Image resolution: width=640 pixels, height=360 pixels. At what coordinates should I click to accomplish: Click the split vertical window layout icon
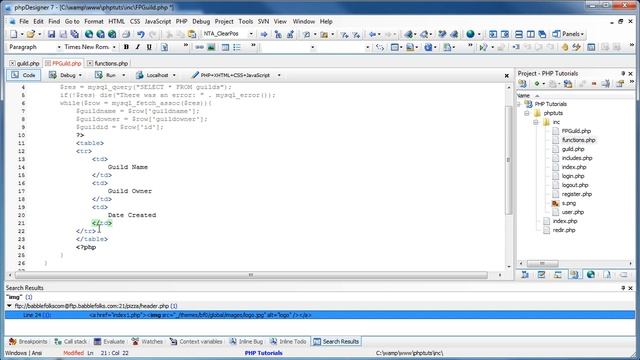[531, 34]
